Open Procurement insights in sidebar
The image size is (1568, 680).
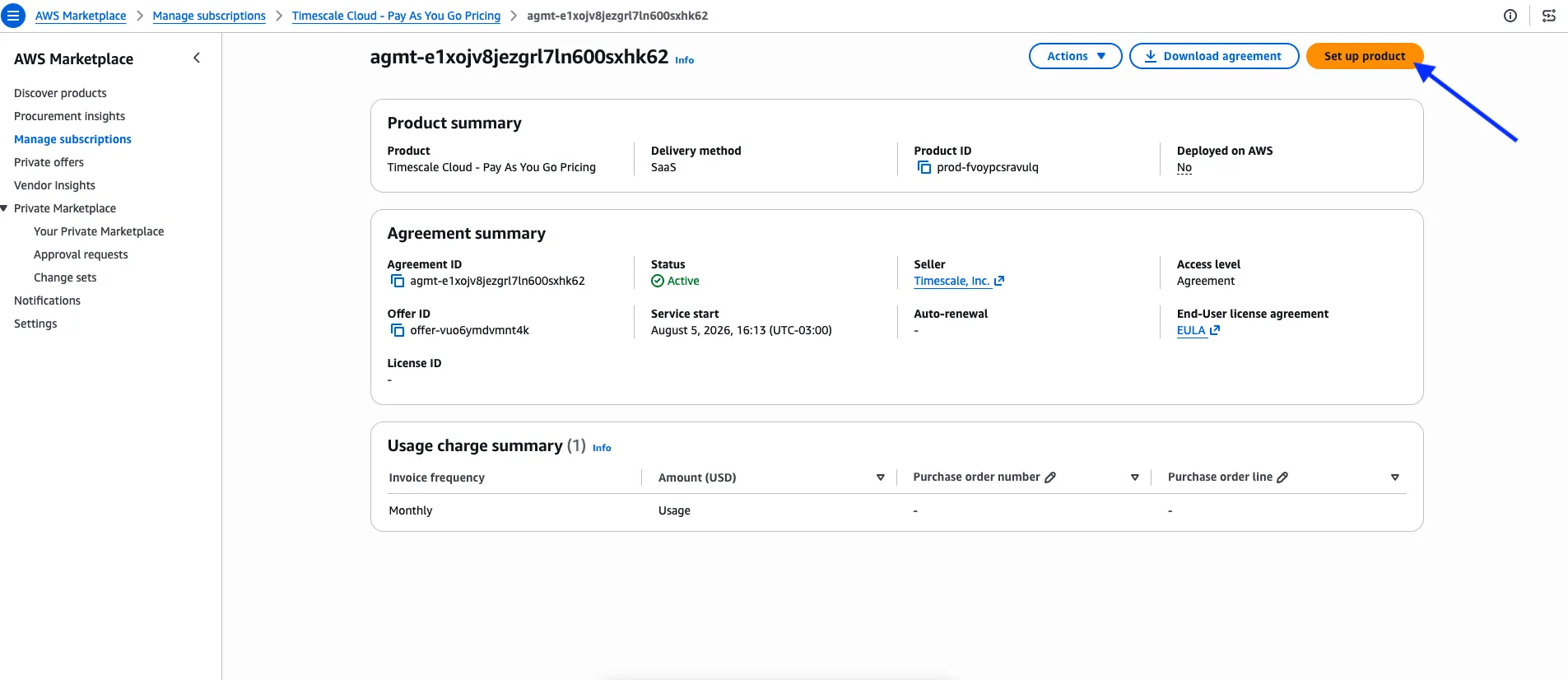[70, 116]
